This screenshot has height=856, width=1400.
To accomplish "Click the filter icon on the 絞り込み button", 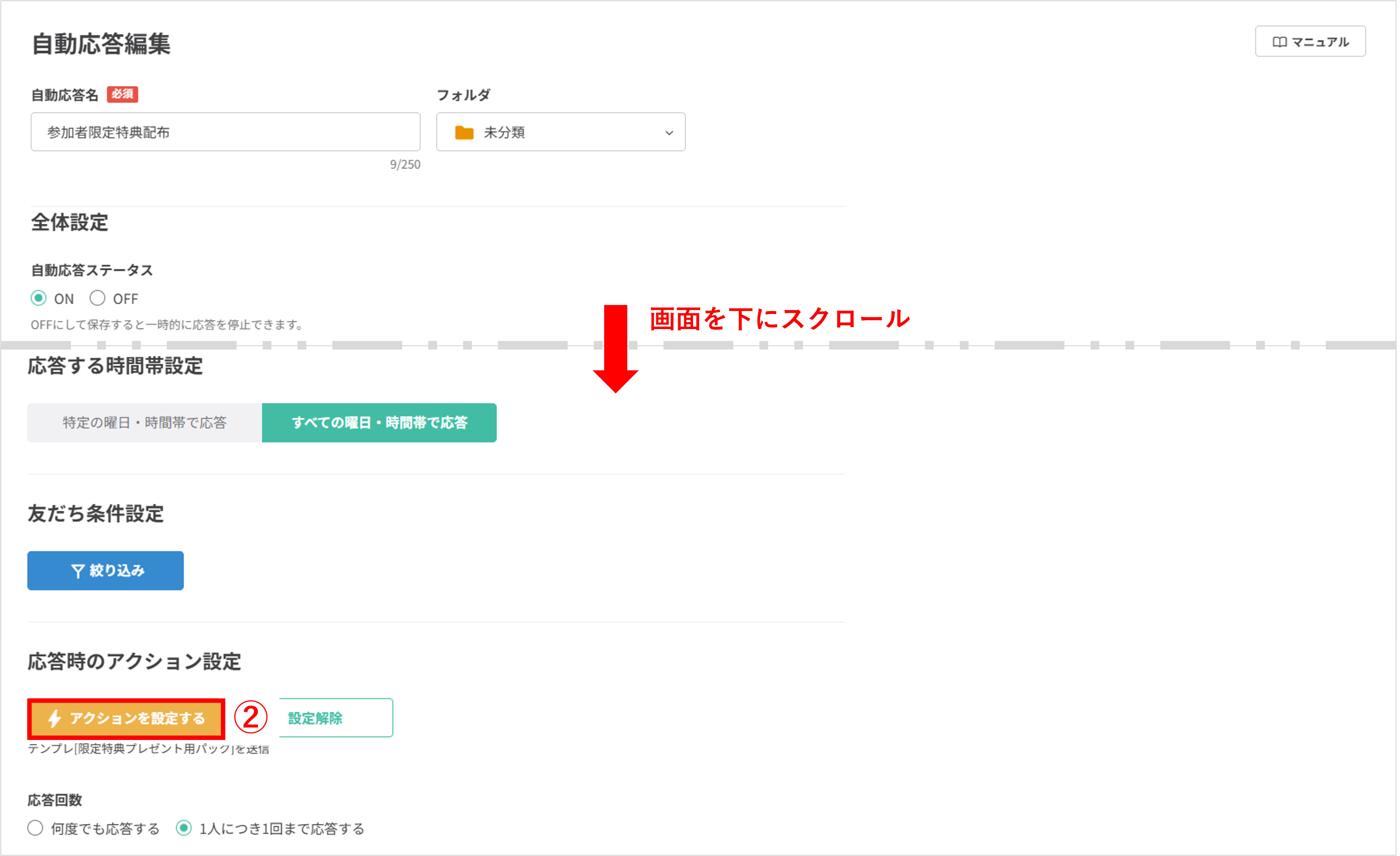I will click(x=78, y=571).
